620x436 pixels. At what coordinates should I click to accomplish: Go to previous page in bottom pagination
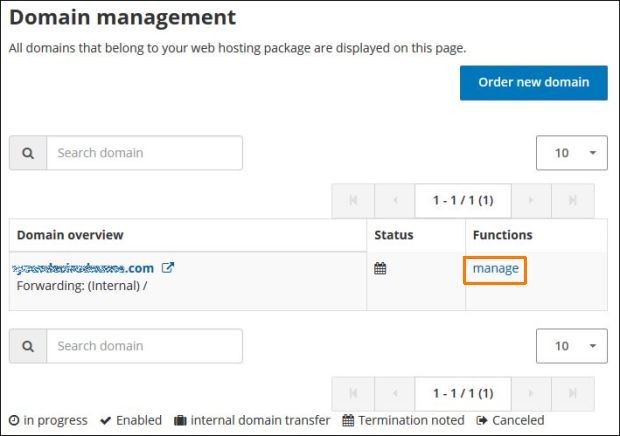[x=395, y=393]
